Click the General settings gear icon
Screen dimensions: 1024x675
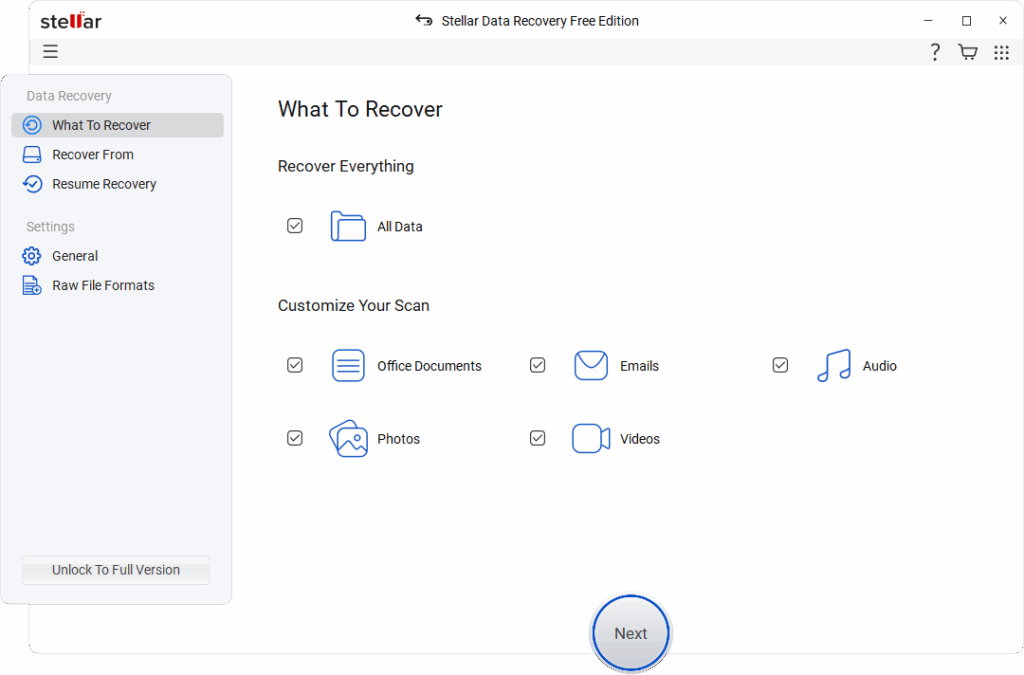pyautogui.click(x=31, y=256)
